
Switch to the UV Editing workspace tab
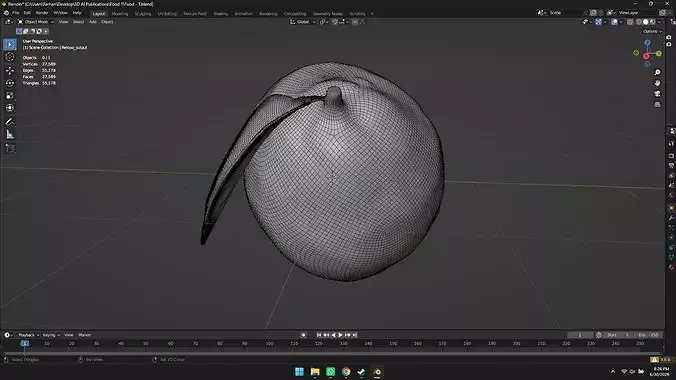pyautogui.click(x=167, y=14)
